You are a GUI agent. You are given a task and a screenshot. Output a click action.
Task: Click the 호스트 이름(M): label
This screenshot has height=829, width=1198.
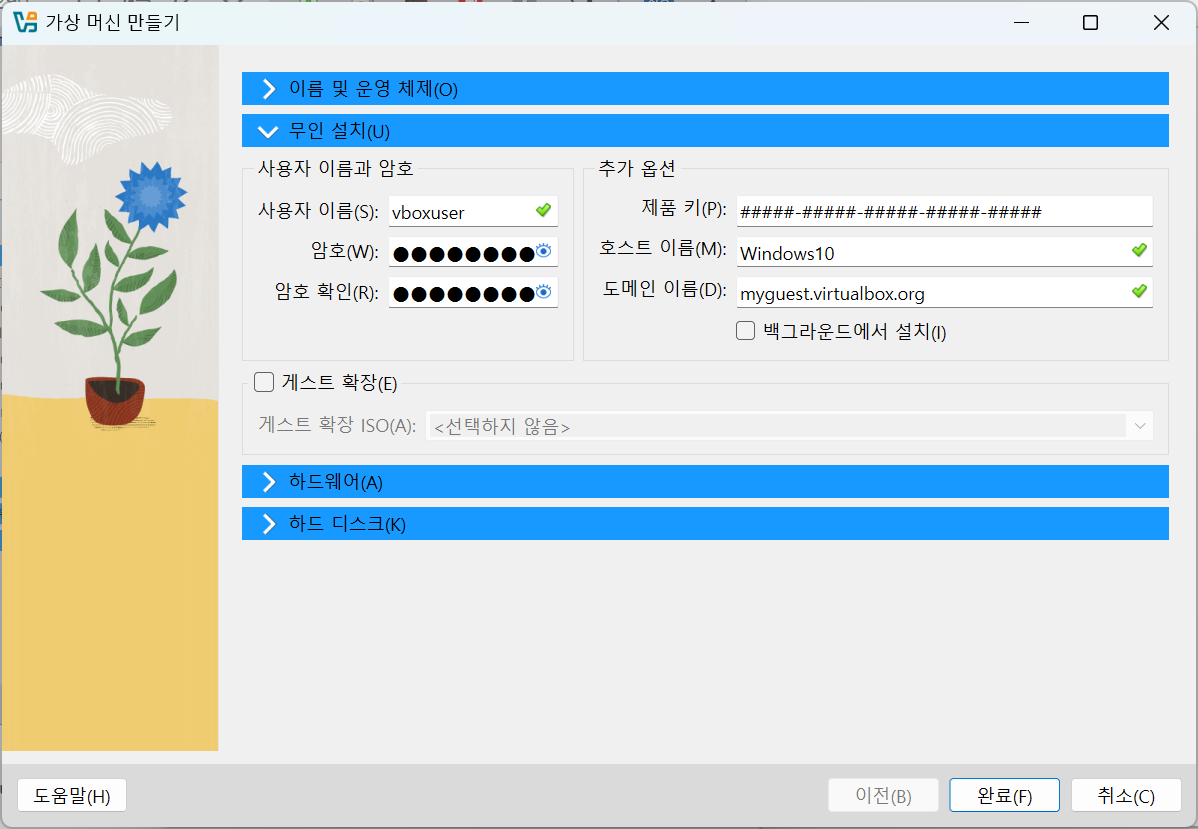pos(662,248)
